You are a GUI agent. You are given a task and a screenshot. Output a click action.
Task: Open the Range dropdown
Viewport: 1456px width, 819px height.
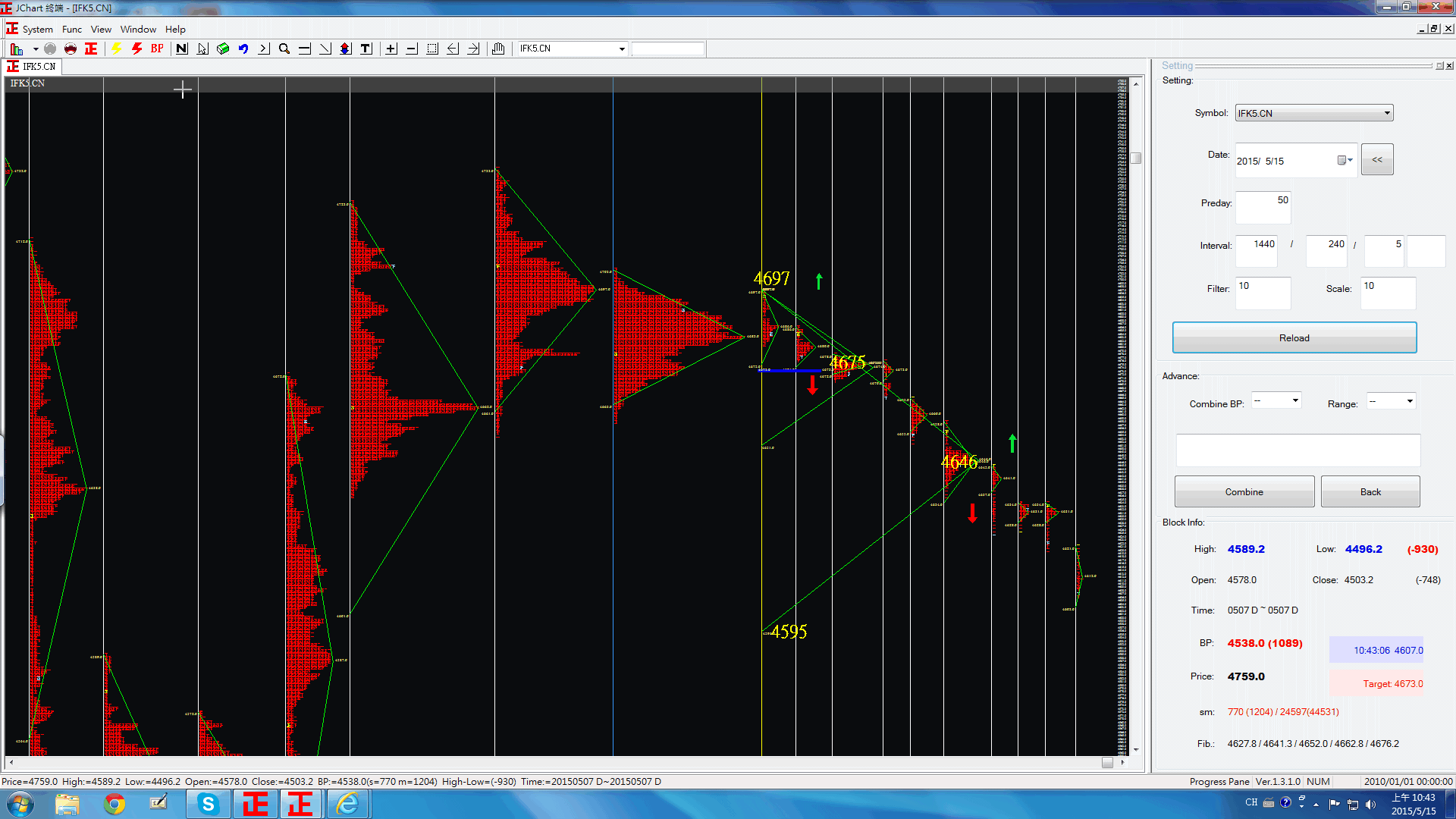point(1410,400)
